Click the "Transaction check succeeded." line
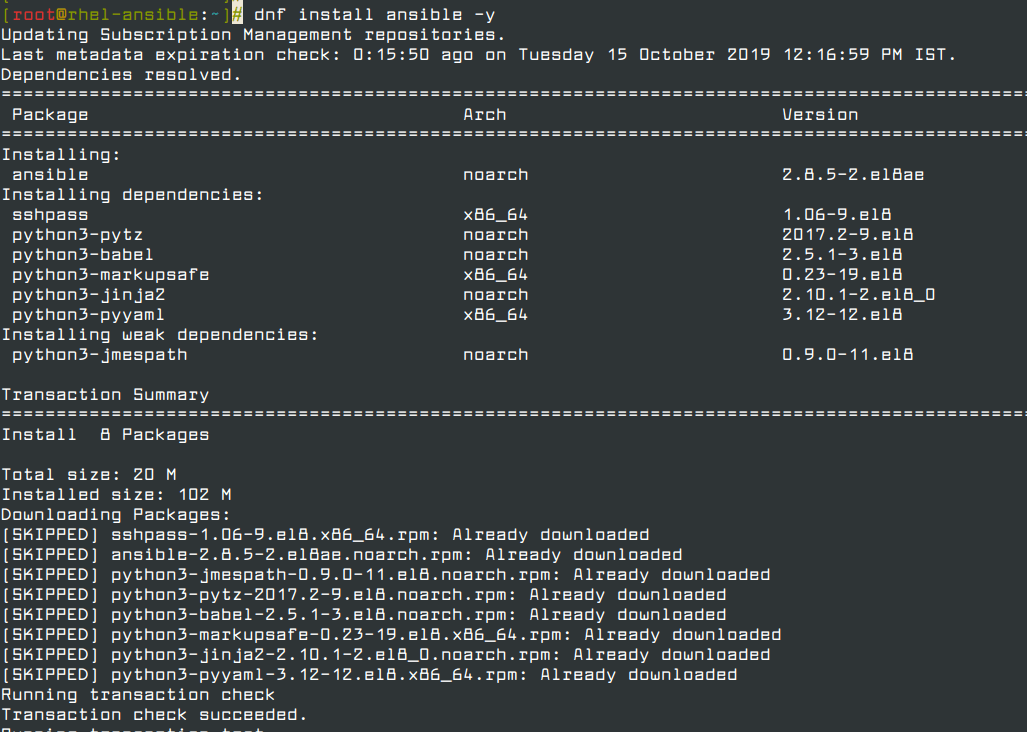The width and height of the screenshot is (1027, 732). point(154,714)
